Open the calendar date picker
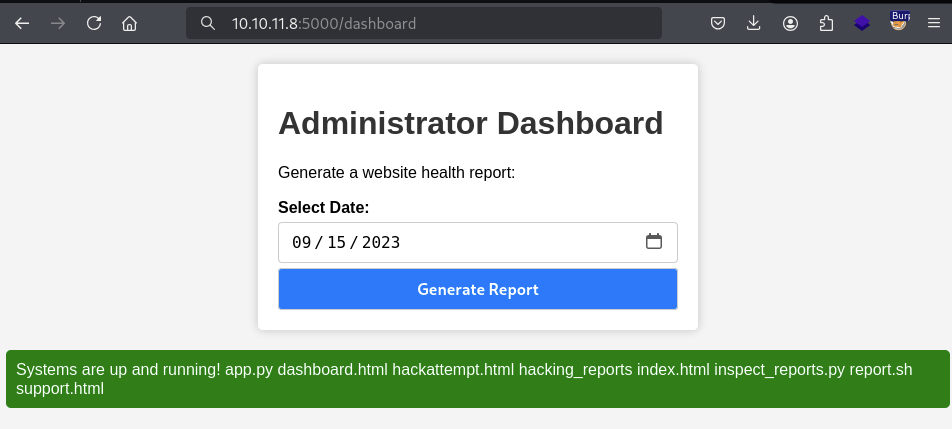This screenshot has width=952, height=429. 654,241
